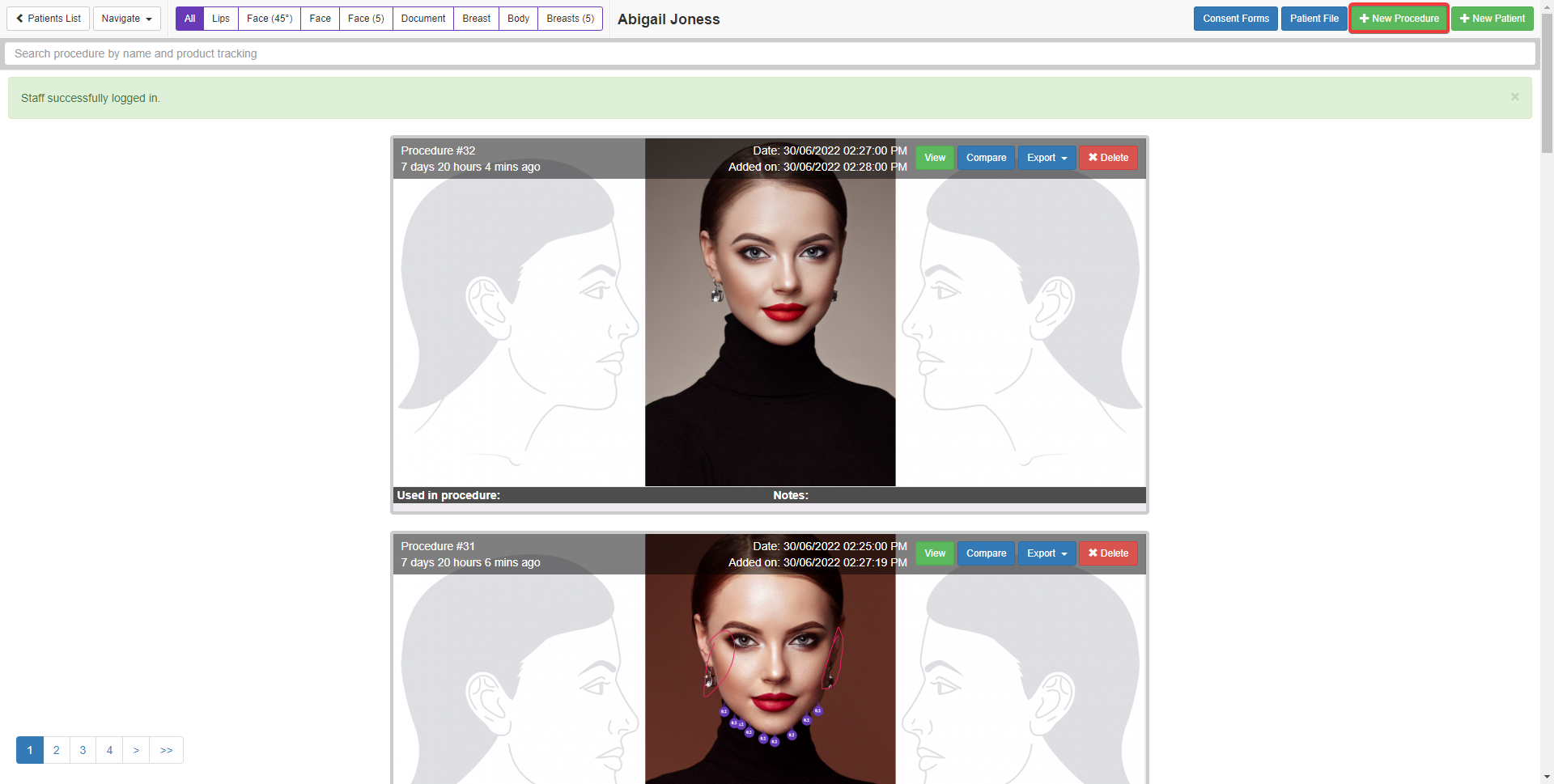Open the Patient File
This screenshot has width=1554, height=784.
[x=1314, y=19]
